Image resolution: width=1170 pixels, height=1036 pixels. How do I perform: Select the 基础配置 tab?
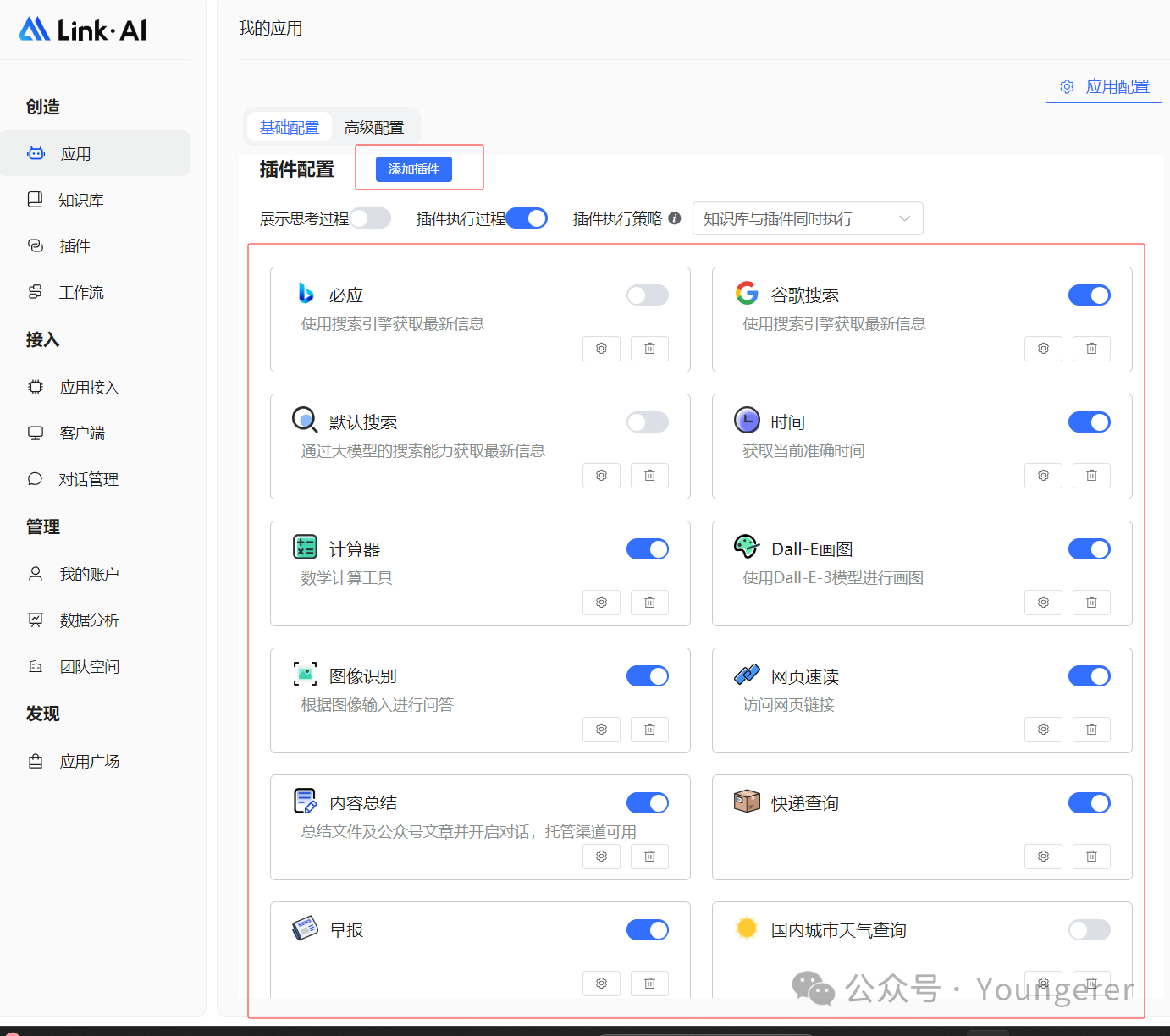click(x=290, y=128)
